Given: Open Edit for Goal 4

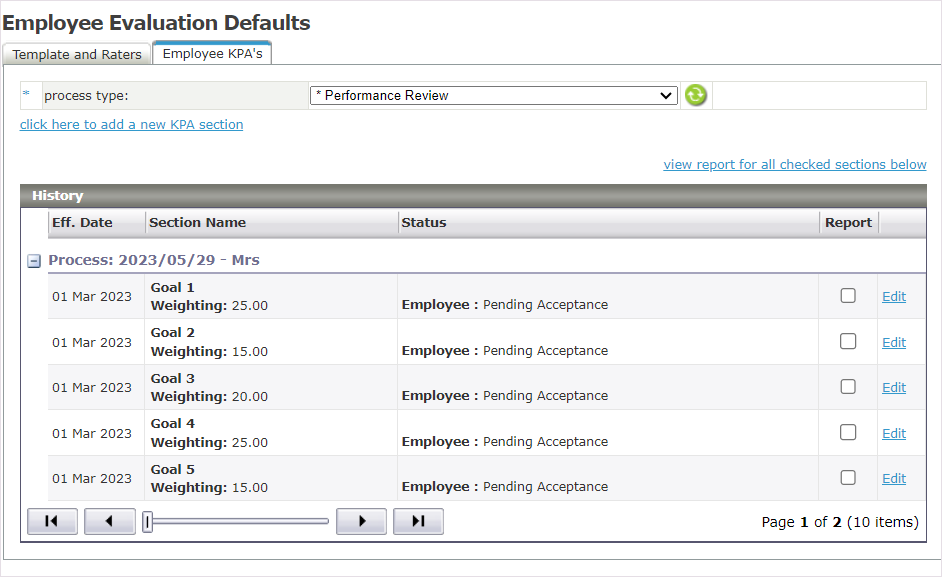Looking at the screenshot, I should coord(893,433).
